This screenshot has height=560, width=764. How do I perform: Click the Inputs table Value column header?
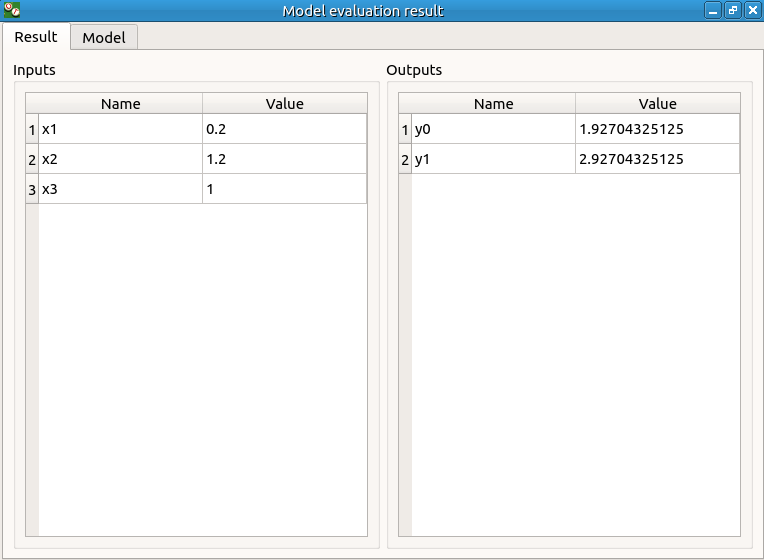pos(284,104)
